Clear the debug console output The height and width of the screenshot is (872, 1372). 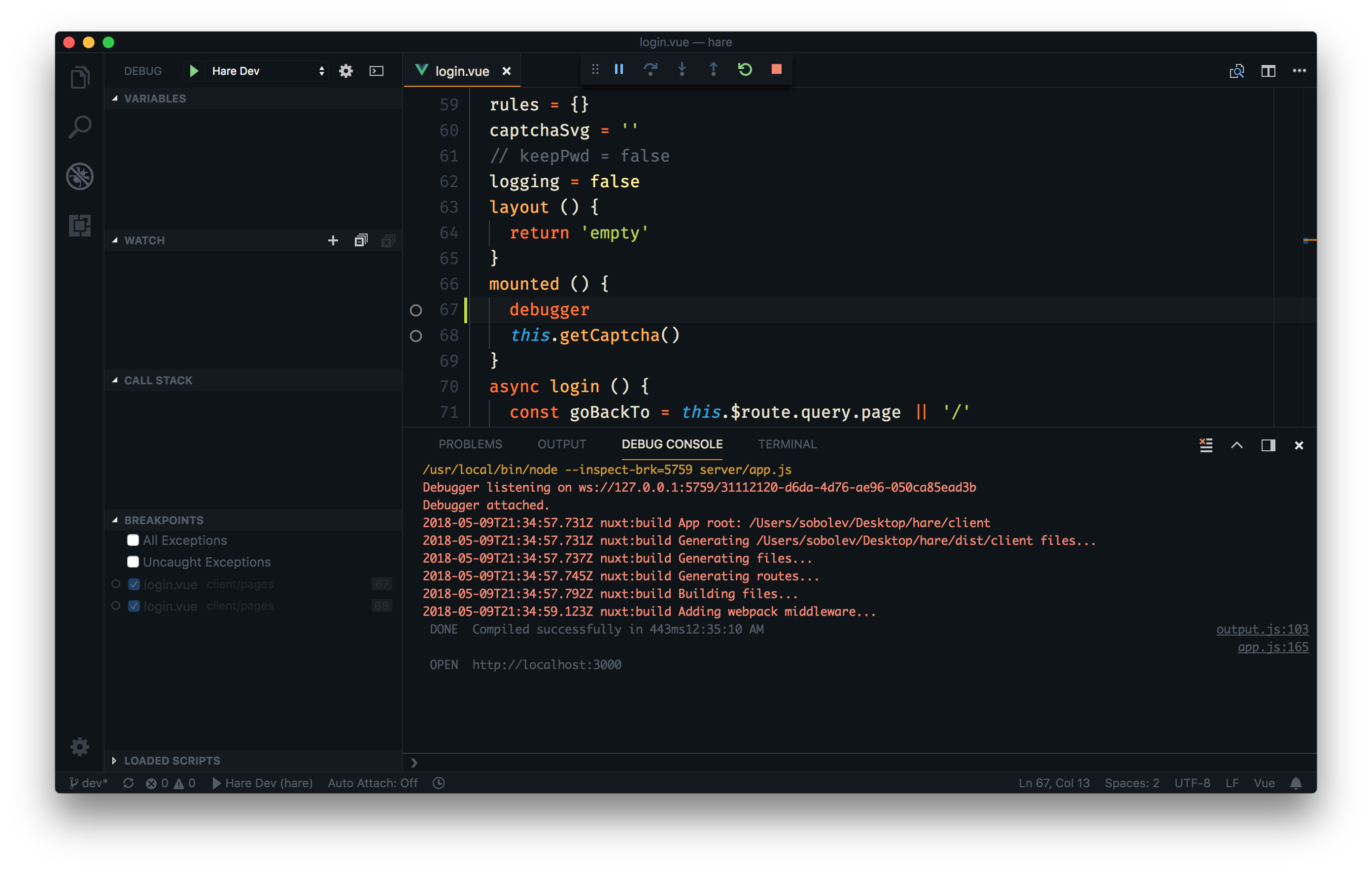[1205, 445]
